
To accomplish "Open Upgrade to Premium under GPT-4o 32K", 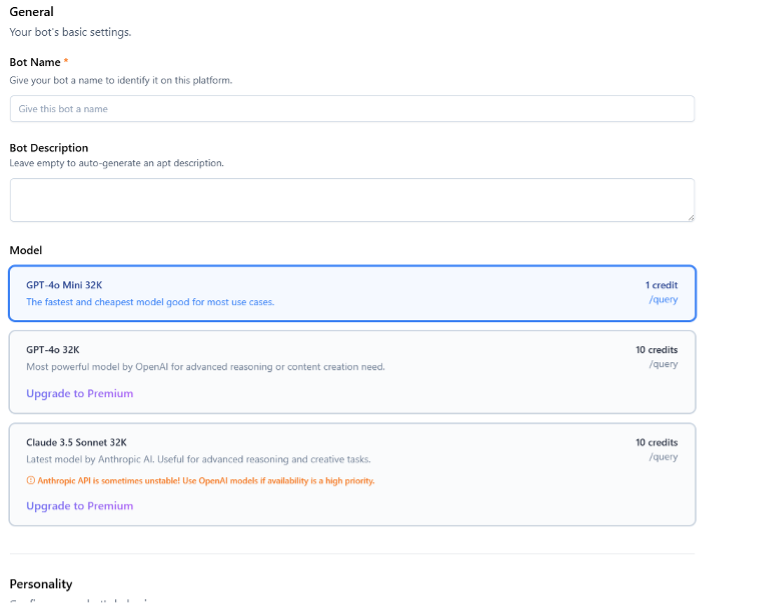I will click(80, 394).
